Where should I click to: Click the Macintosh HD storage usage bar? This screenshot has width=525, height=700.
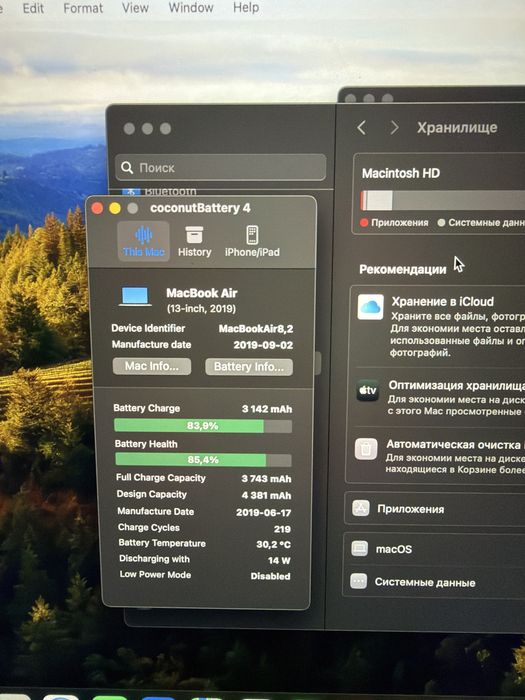[443, 200]
